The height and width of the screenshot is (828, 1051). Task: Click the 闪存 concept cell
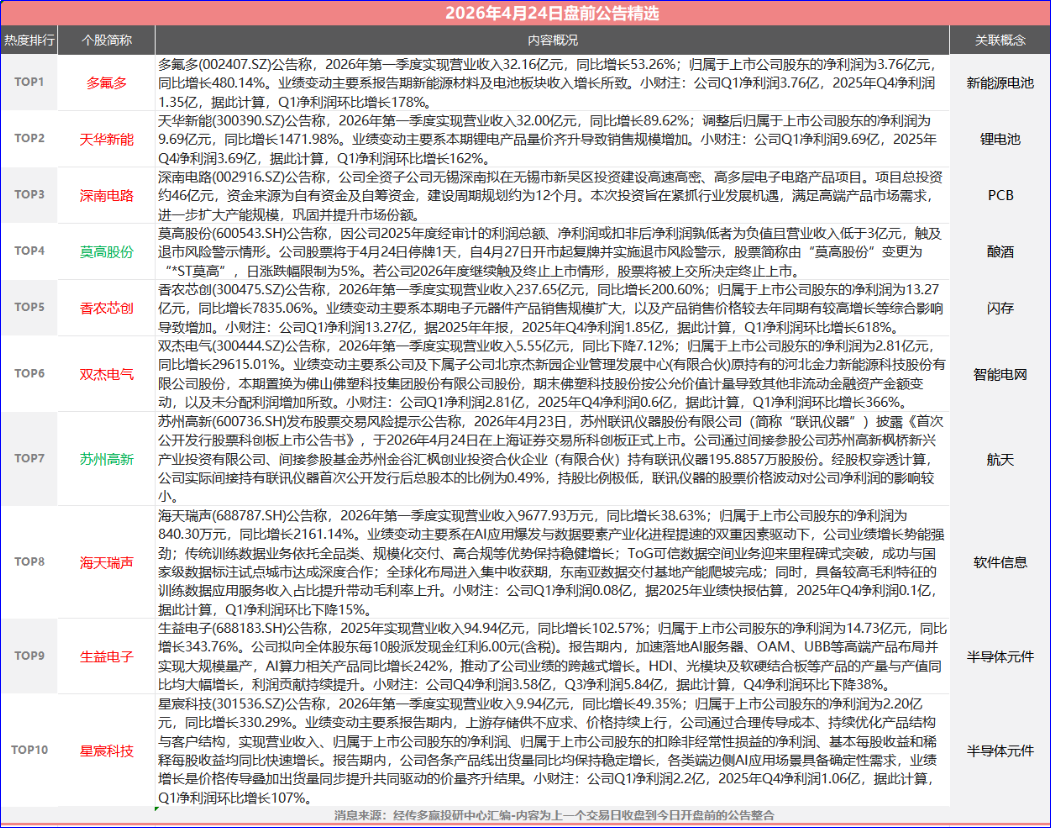[1000, 308]
